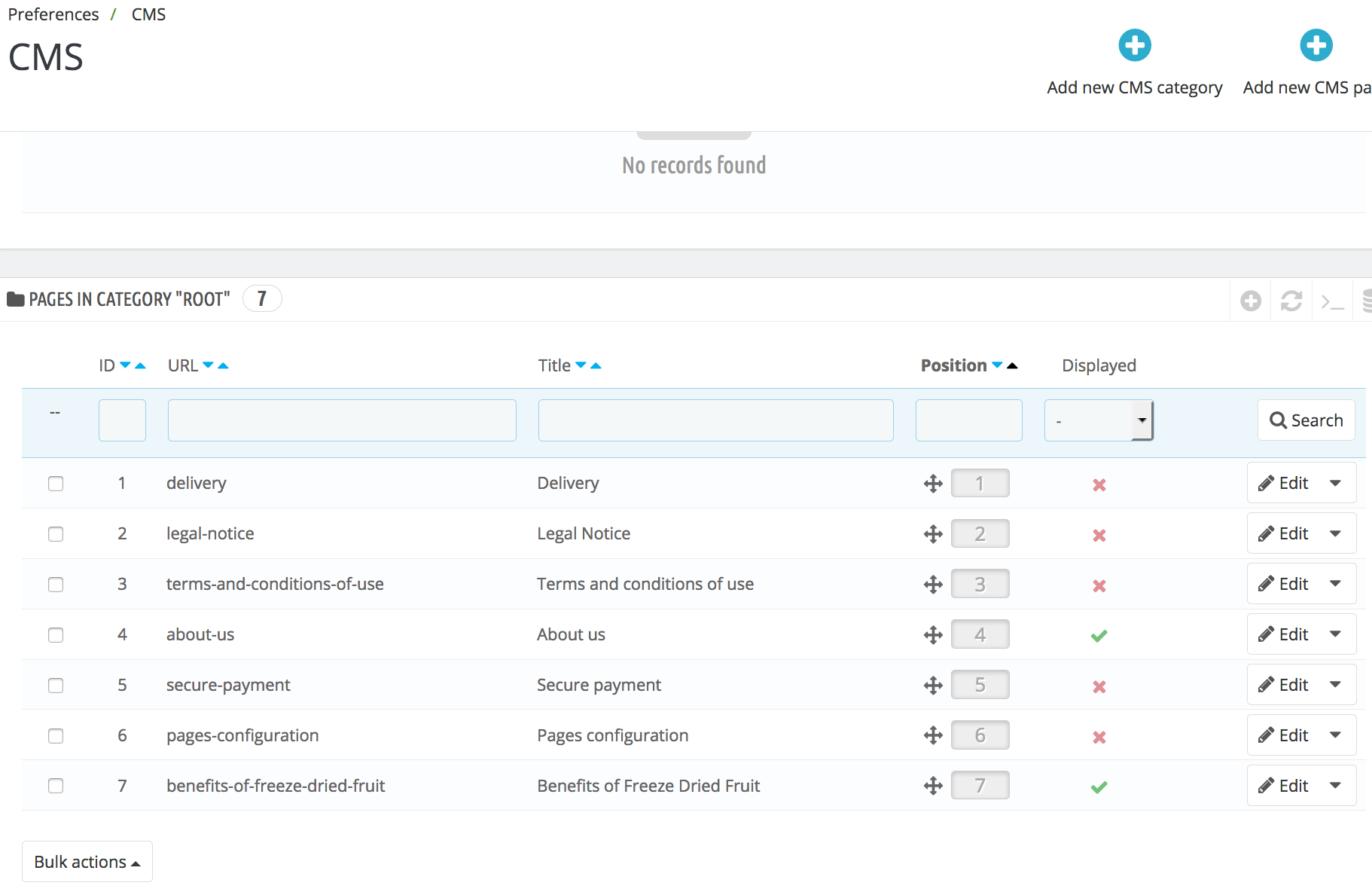1372x895 pixels.
Task: Go to Preferences in the breadcrumb
Action: [x=53, y=14]
